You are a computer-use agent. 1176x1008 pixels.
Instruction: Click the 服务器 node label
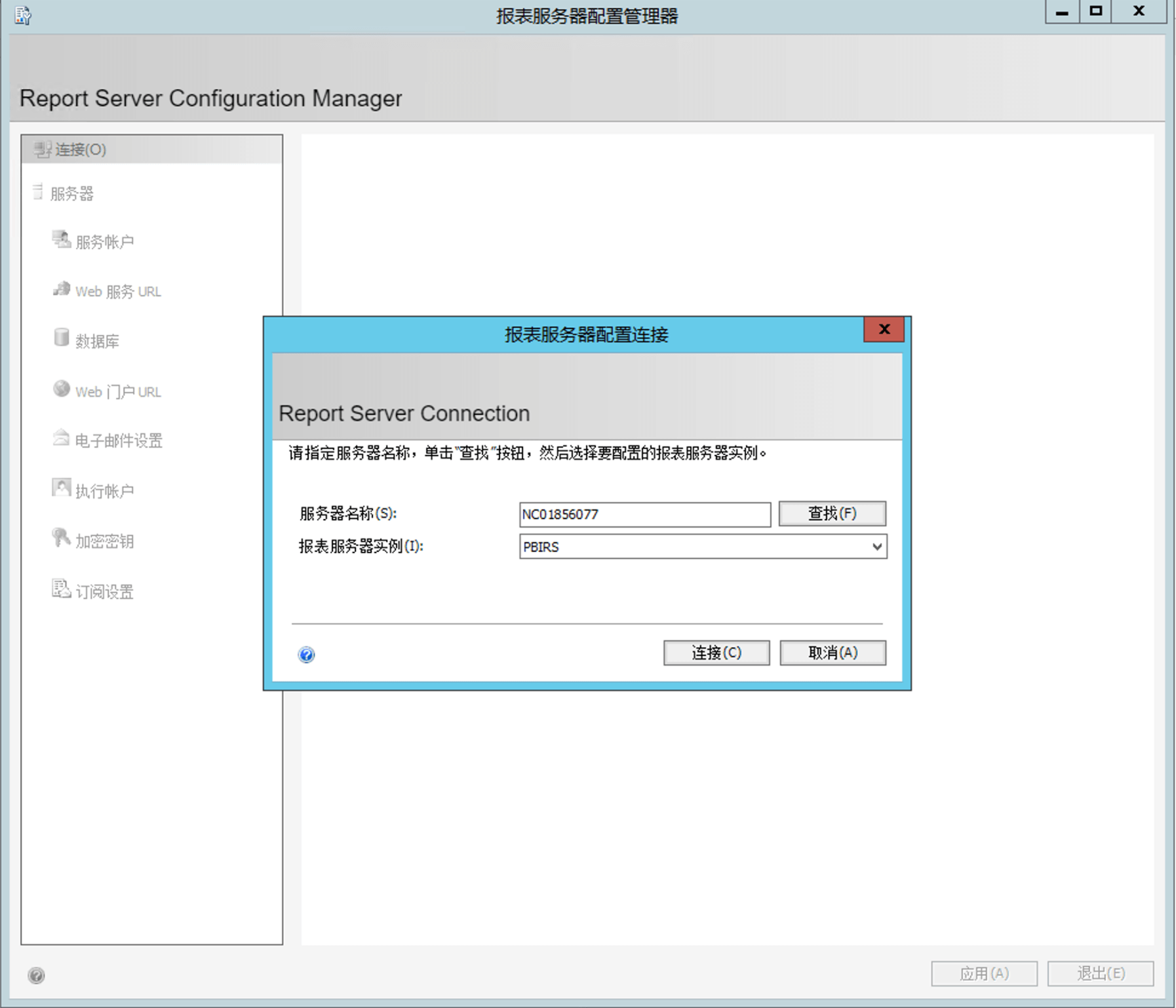[72, 194]
